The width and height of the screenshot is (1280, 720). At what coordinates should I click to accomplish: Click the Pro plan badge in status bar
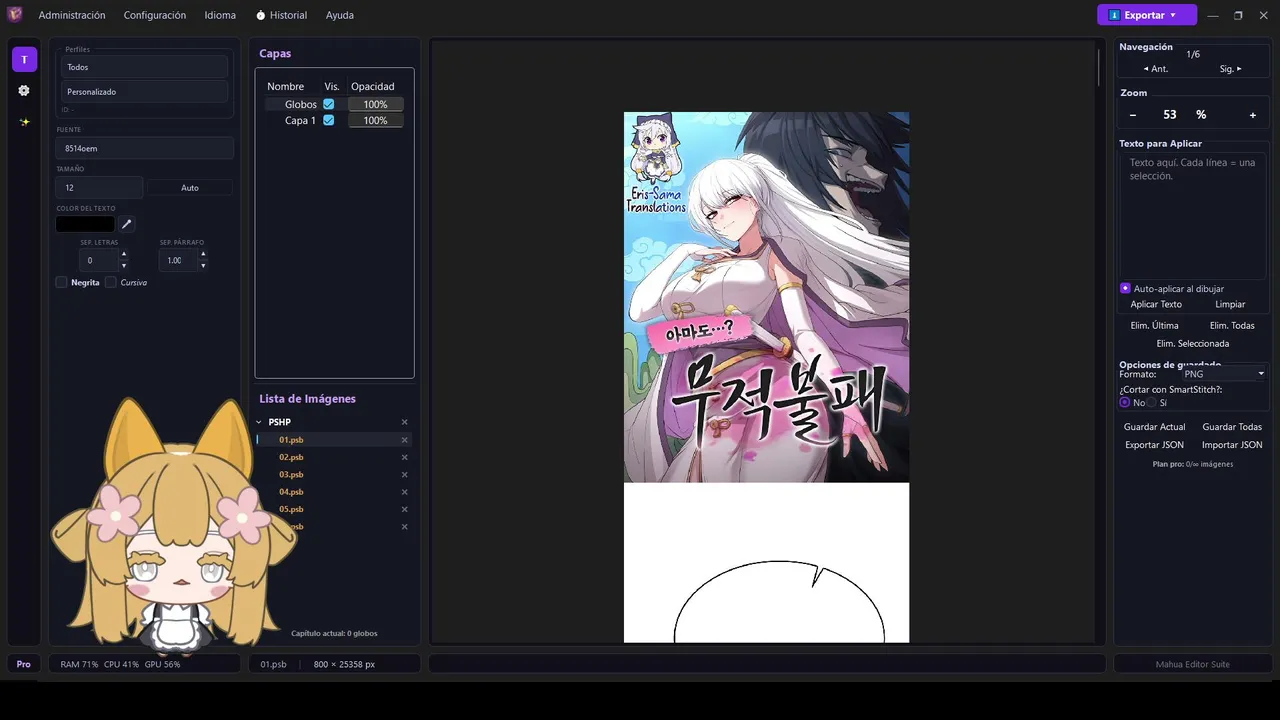[x=24, y=664]
